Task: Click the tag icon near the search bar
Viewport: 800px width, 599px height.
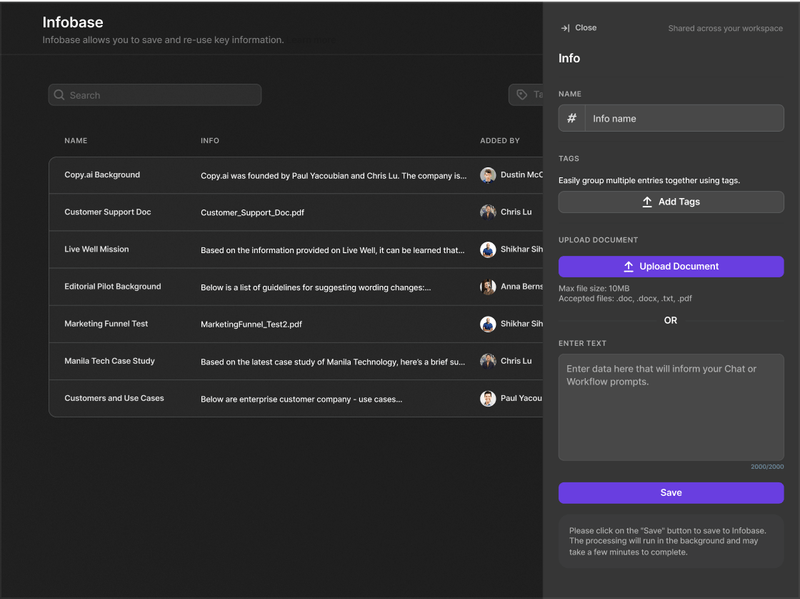Action: (520, 94)
